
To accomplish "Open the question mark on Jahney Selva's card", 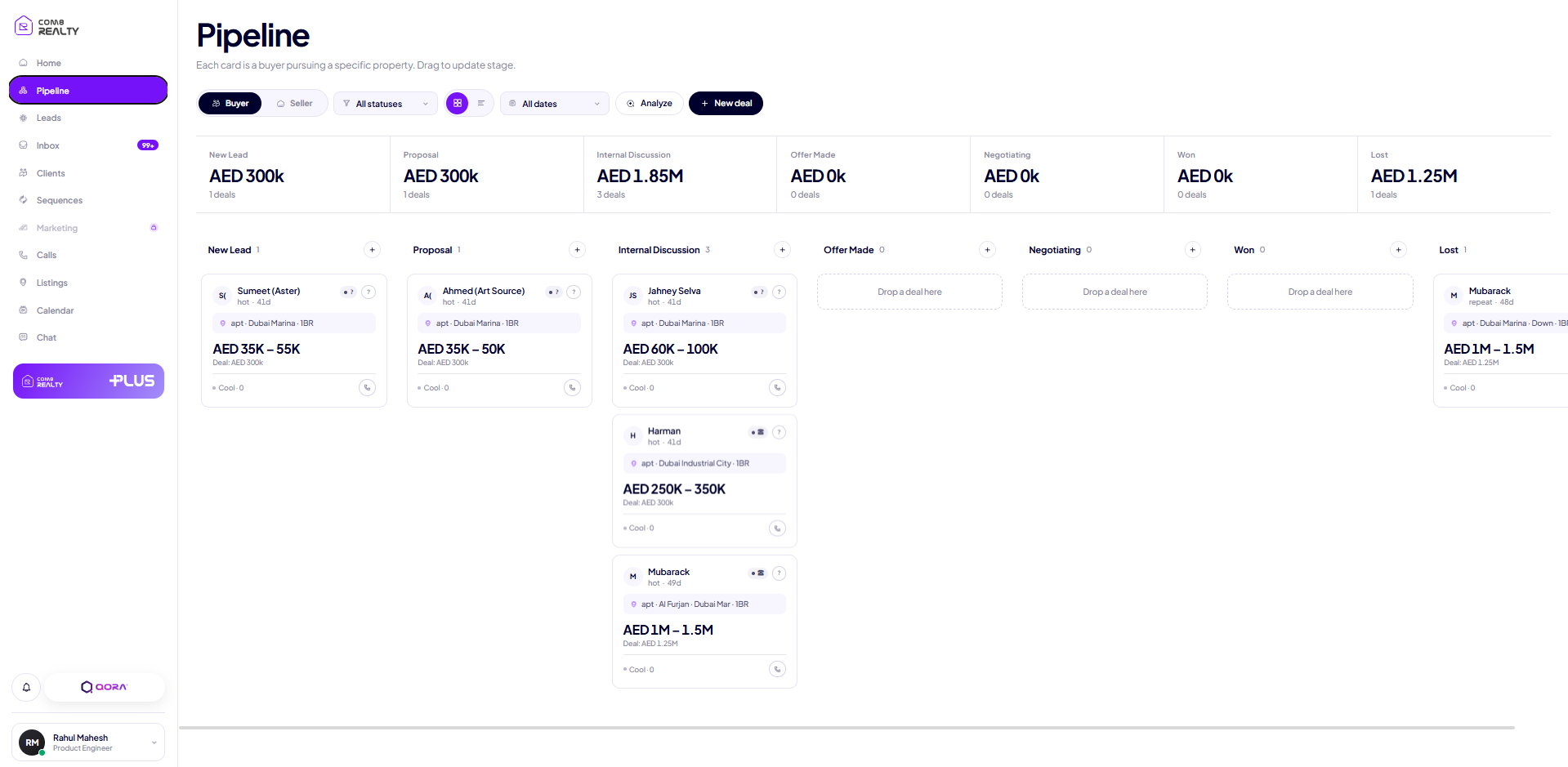I will click(780, 292).
